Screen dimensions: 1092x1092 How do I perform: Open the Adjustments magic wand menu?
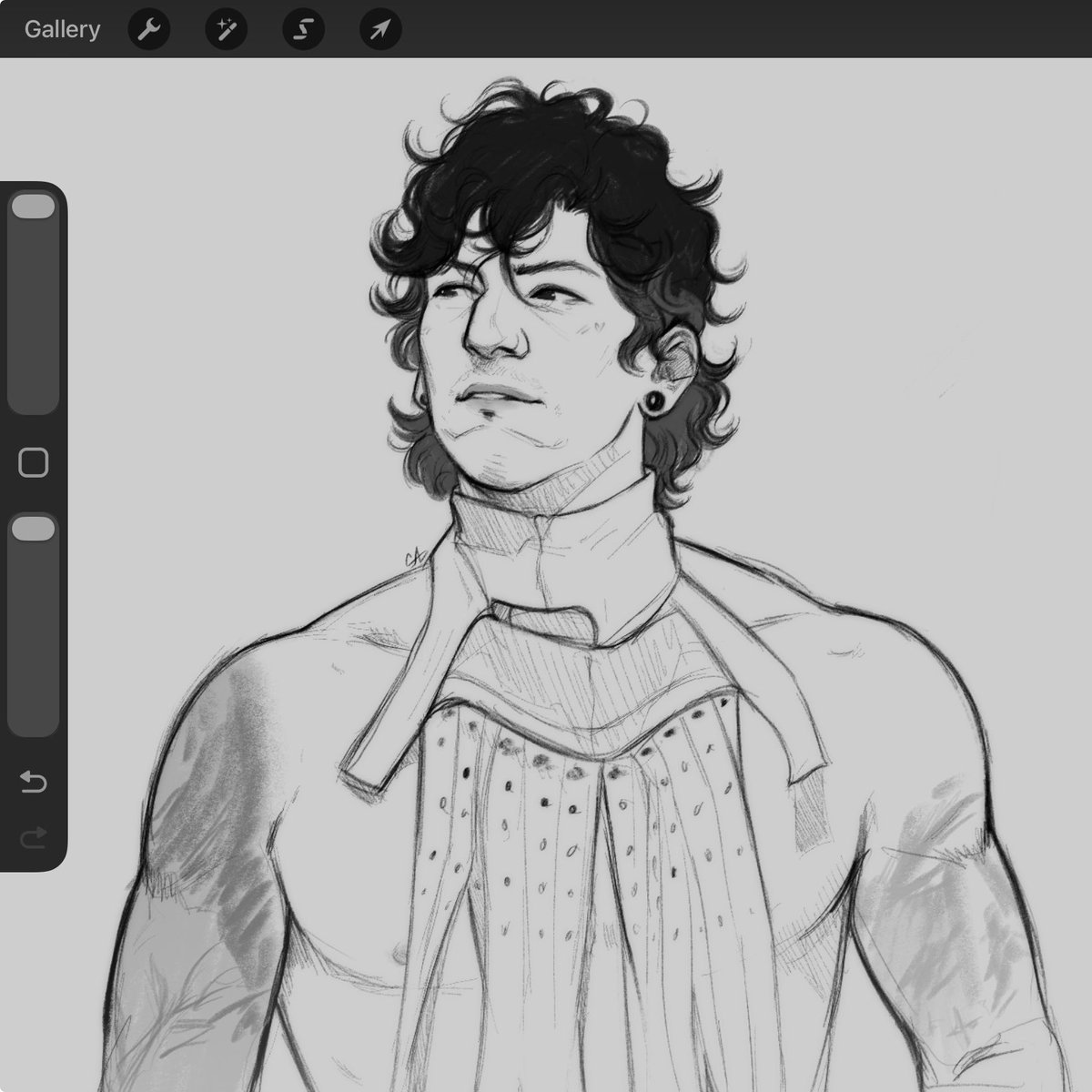[226, 30]
